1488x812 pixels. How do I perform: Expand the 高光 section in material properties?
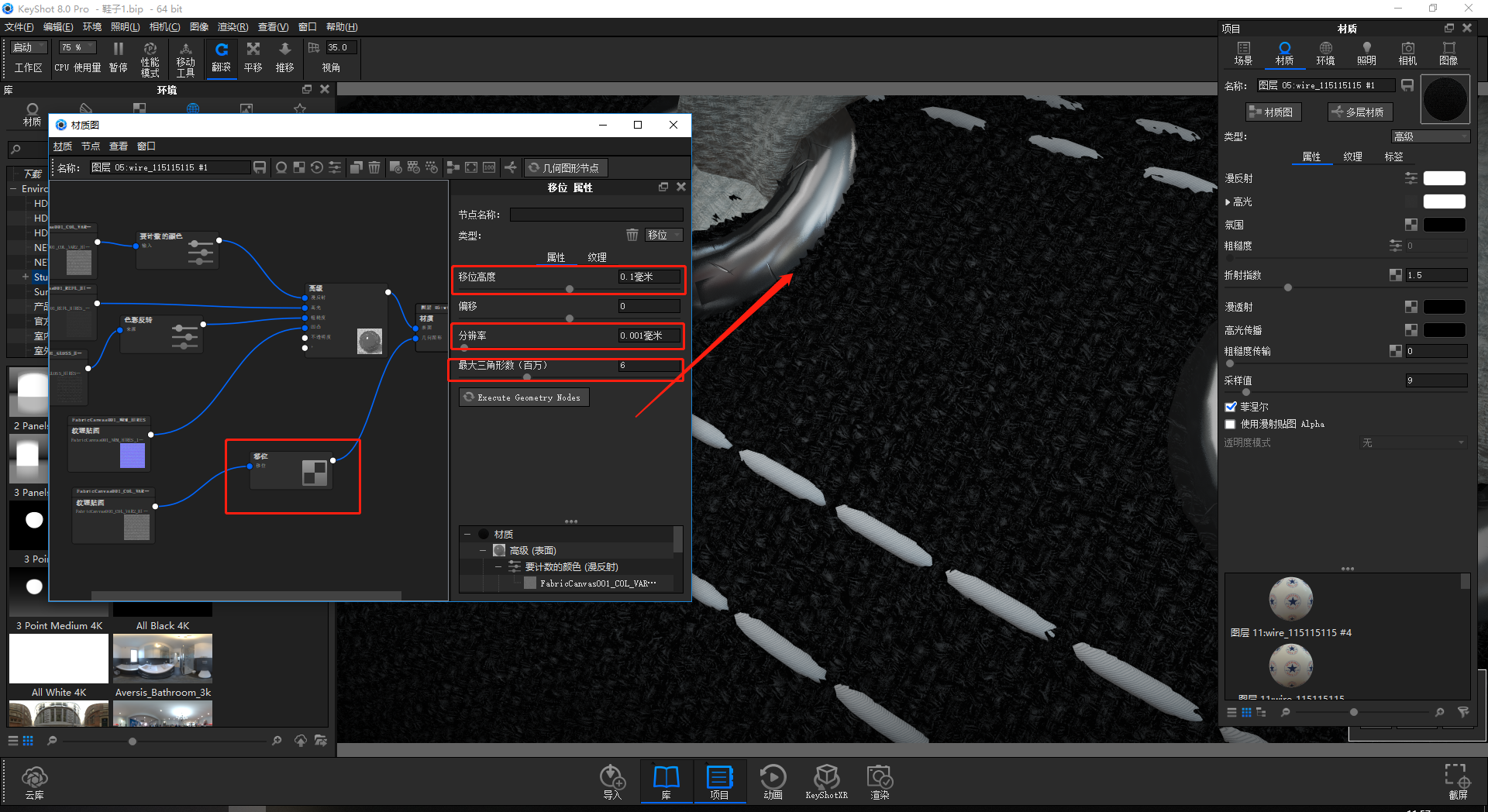tap(1227, 201)
